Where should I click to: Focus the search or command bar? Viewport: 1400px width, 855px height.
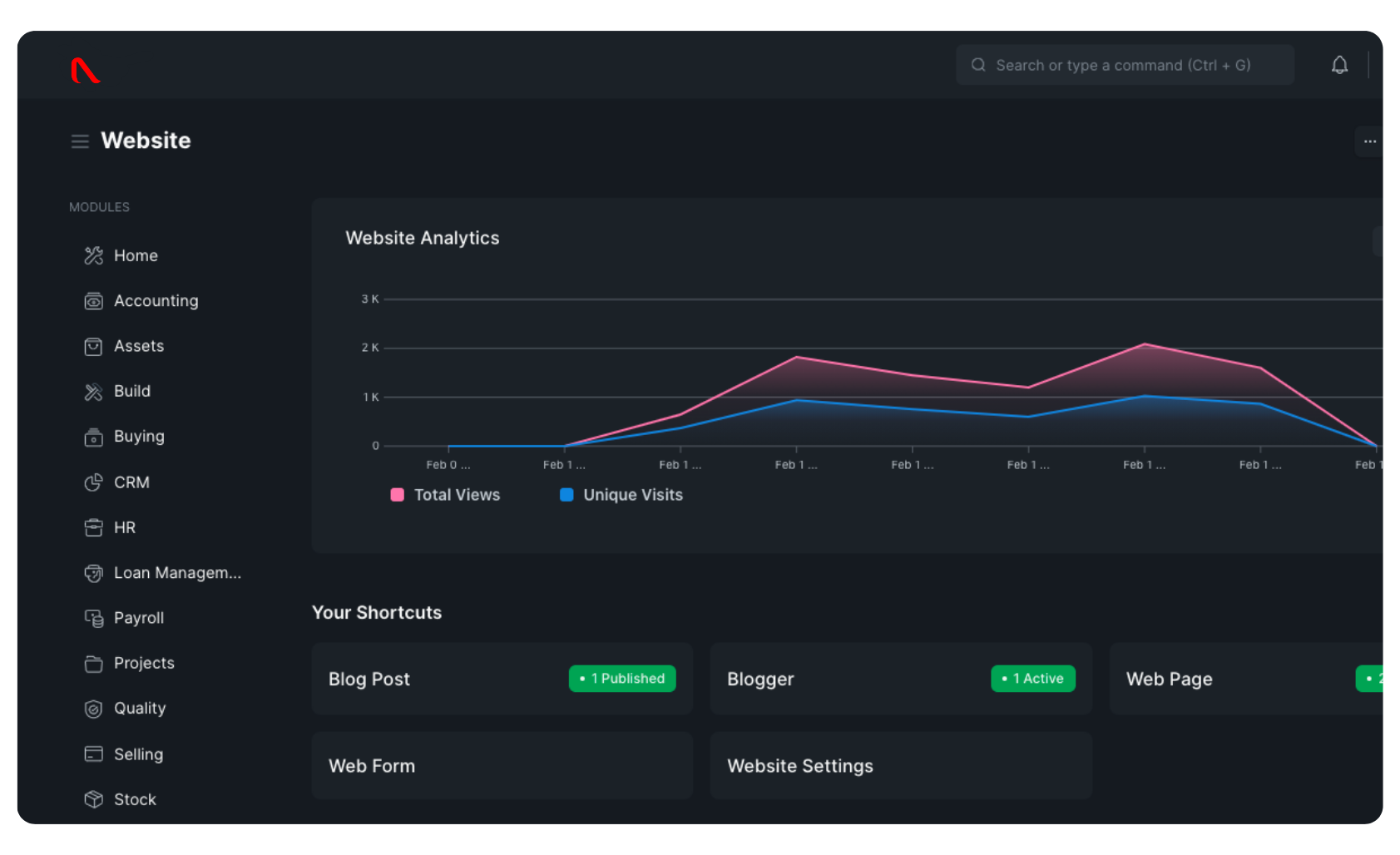pyautogui.click(x=1123, y=65)
